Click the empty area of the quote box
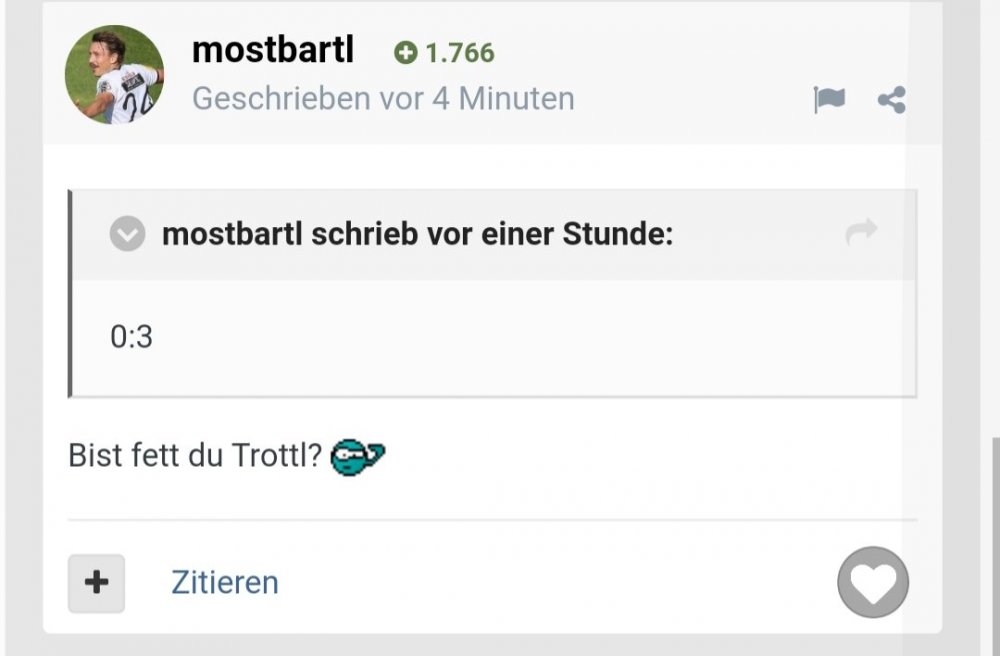This screenshot has height=656, width=1000. pos(510,338)
